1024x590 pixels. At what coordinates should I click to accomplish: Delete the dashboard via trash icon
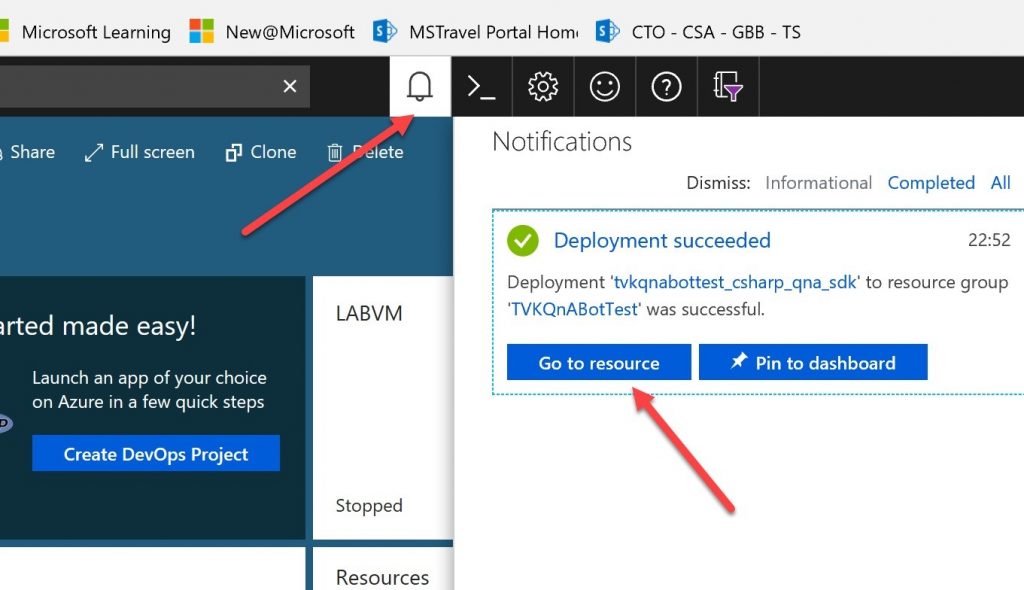(365, 152)
